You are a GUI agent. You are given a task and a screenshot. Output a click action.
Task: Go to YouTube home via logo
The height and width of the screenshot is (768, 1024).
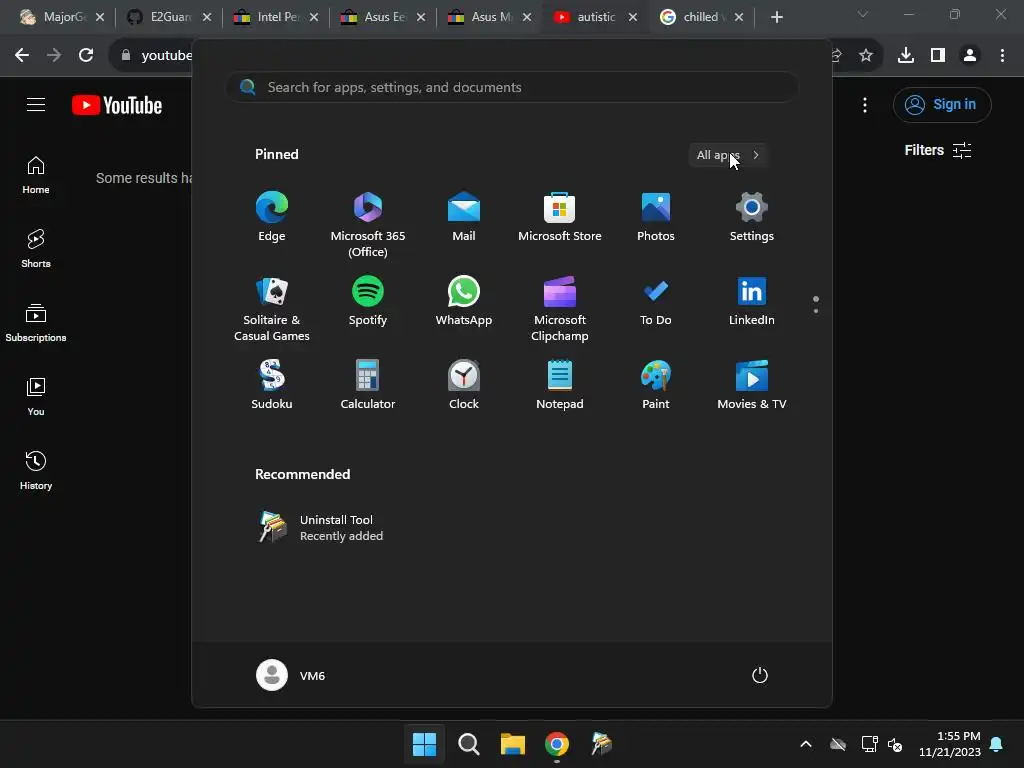(117, 105)
